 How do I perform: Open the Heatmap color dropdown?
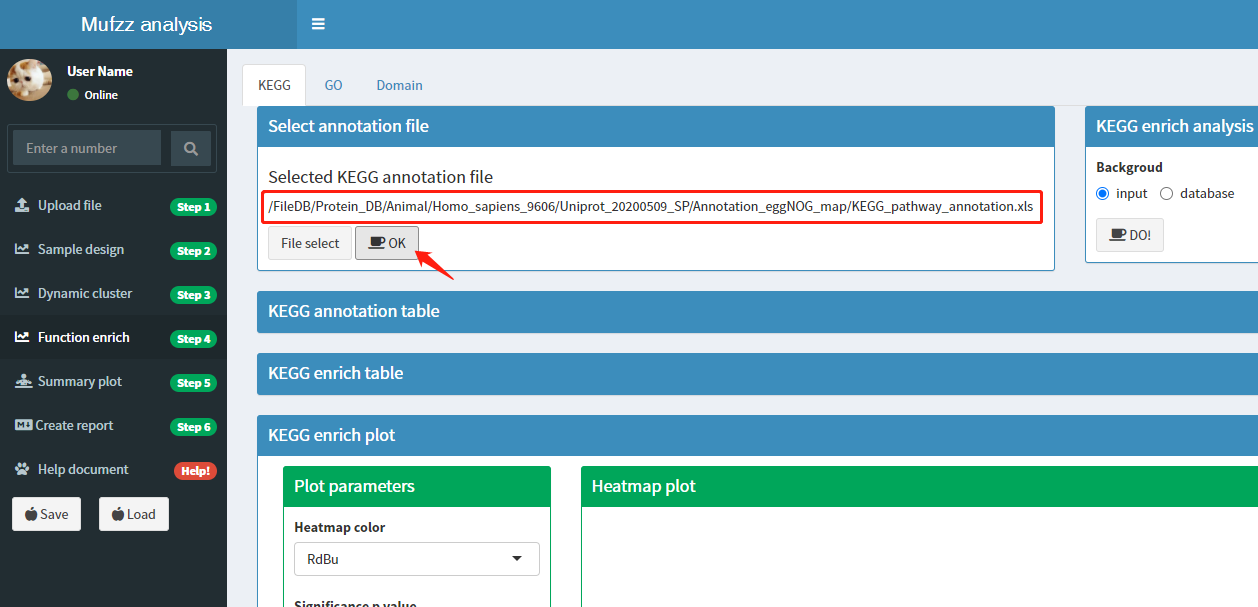coord(416,559)
